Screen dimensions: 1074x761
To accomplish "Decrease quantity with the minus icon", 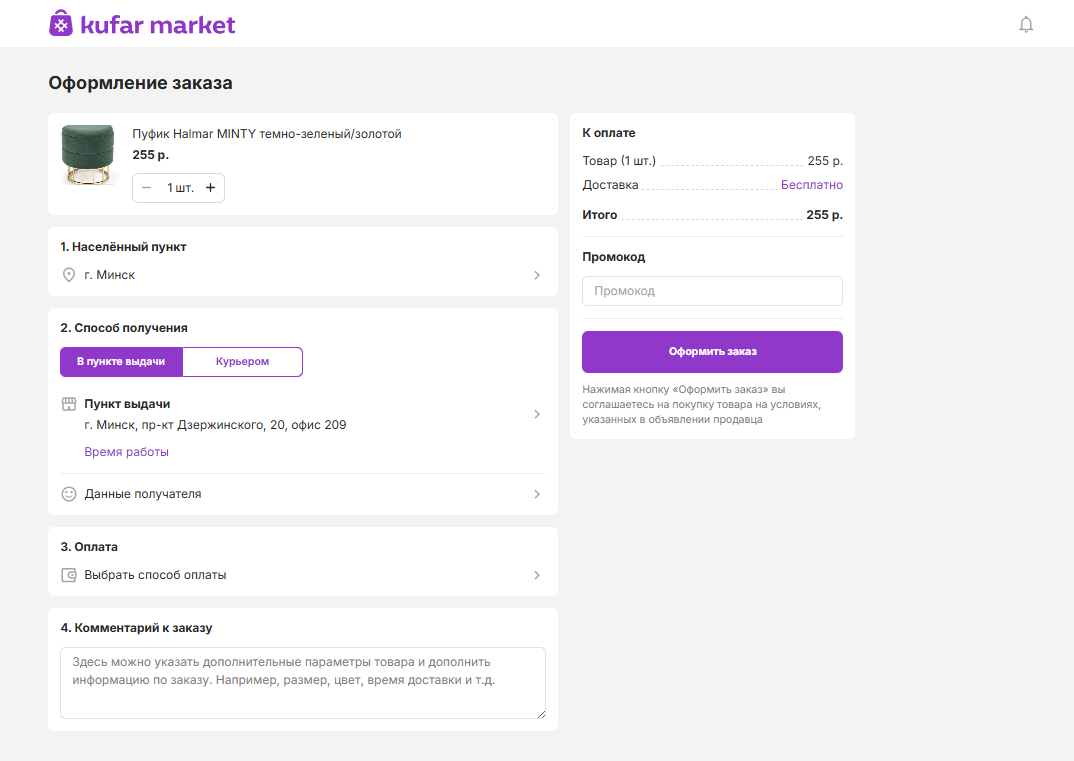I will pyautogui.click(x=147, y=188).
